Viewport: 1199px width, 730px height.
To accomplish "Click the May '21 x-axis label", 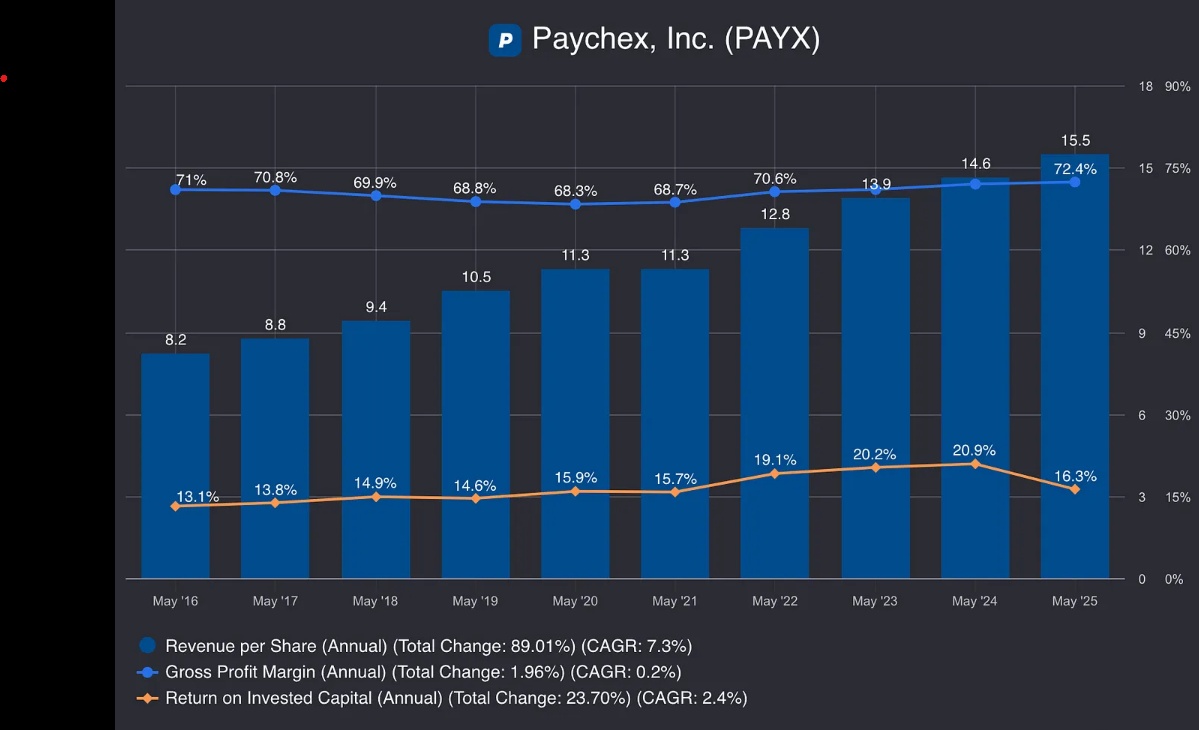I will coord(674,601).
